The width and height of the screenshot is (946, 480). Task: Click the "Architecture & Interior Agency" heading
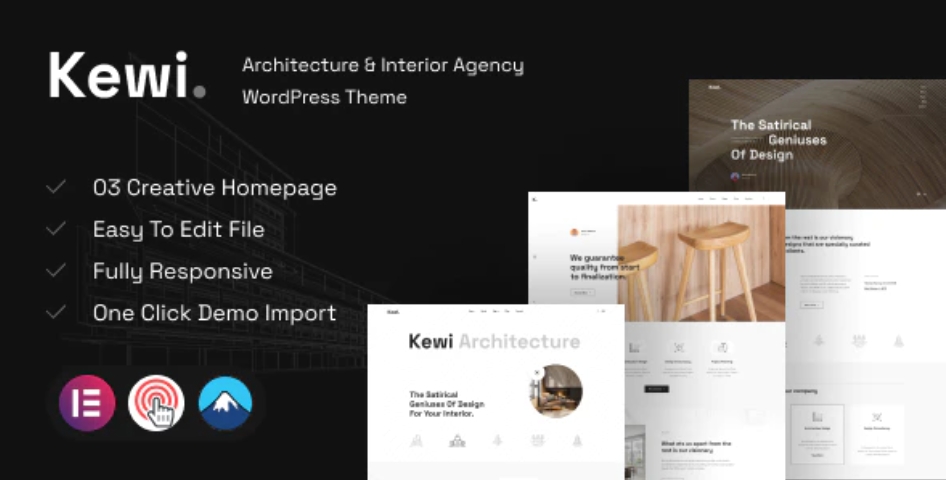[x=383, y=65]
